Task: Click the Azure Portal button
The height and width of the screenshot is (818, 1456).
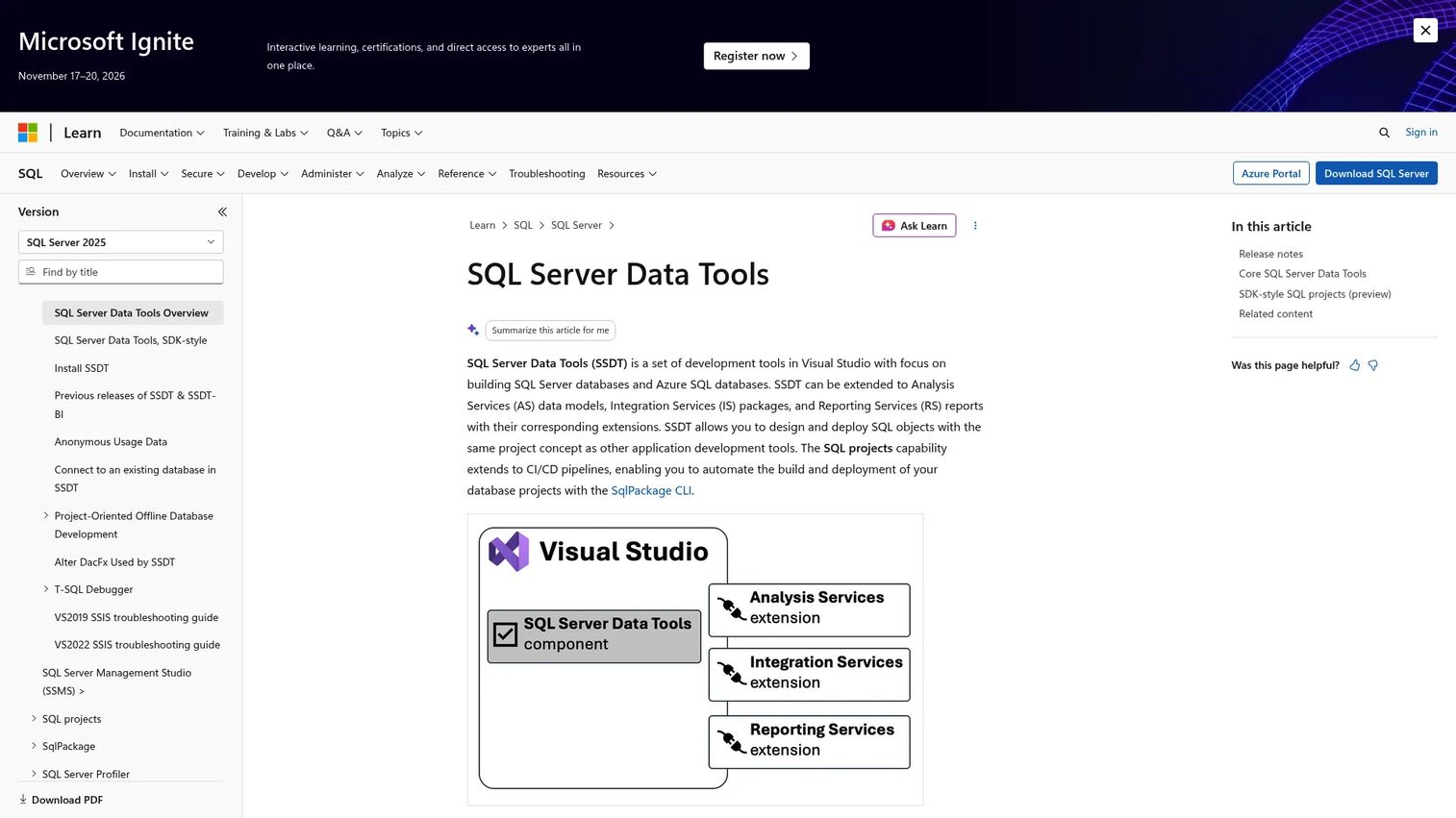Action: tap(1271, 174)
